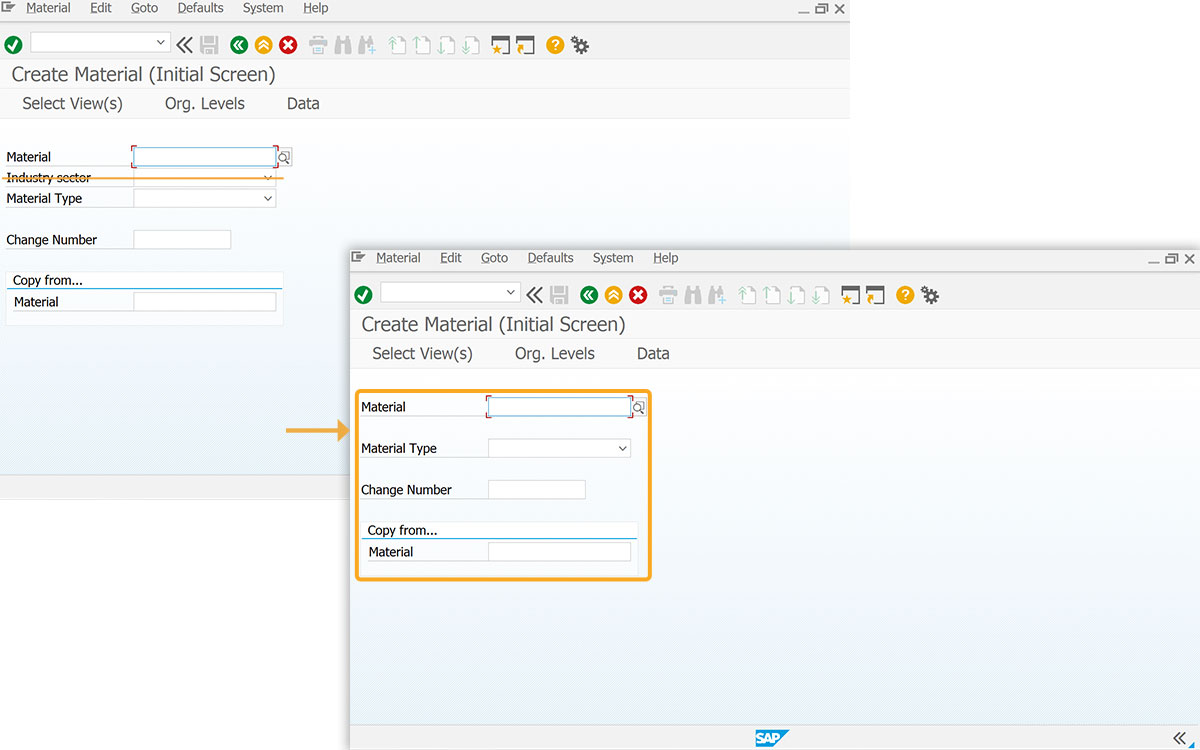Open Defaults menu in back window

(x=201, y=8)
